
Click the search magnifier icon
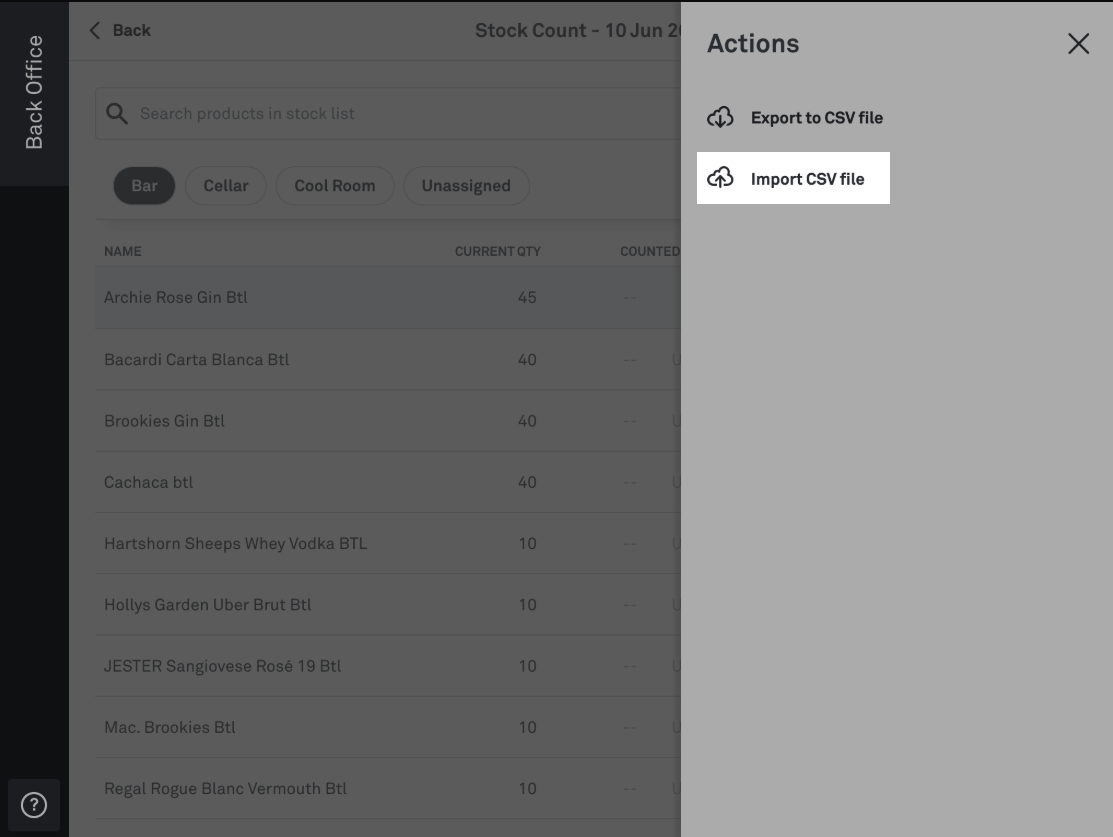coord(116,114)
